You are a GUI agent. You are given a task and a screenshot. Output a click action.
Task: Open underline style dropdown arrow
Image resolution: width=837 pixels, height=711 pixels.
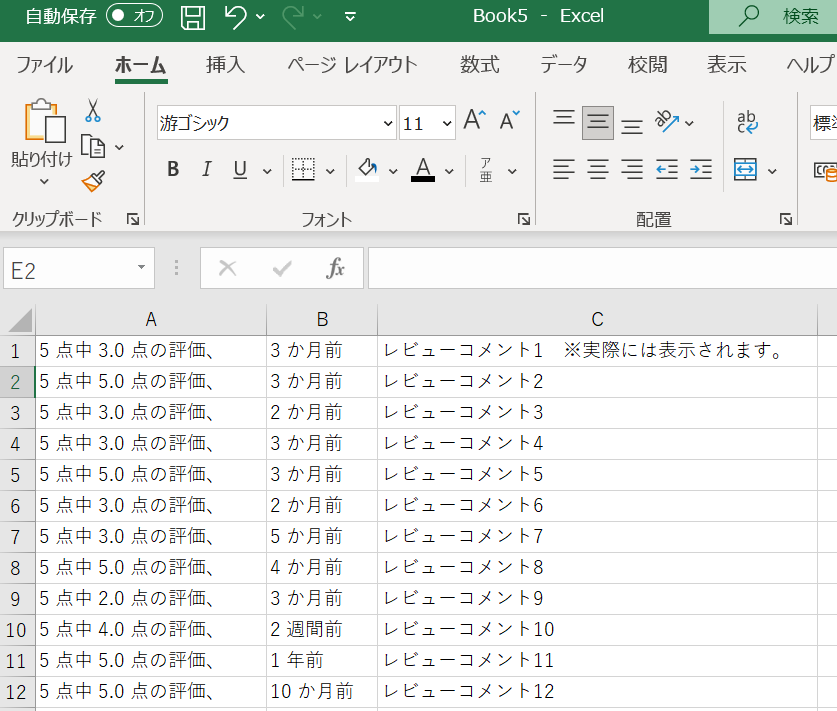267,171
